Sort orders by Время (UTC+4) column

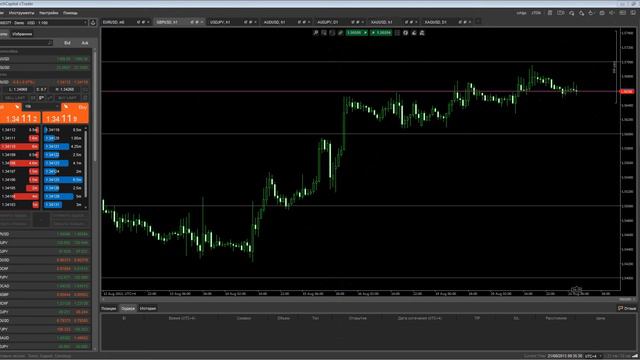[x=182, y=318]
